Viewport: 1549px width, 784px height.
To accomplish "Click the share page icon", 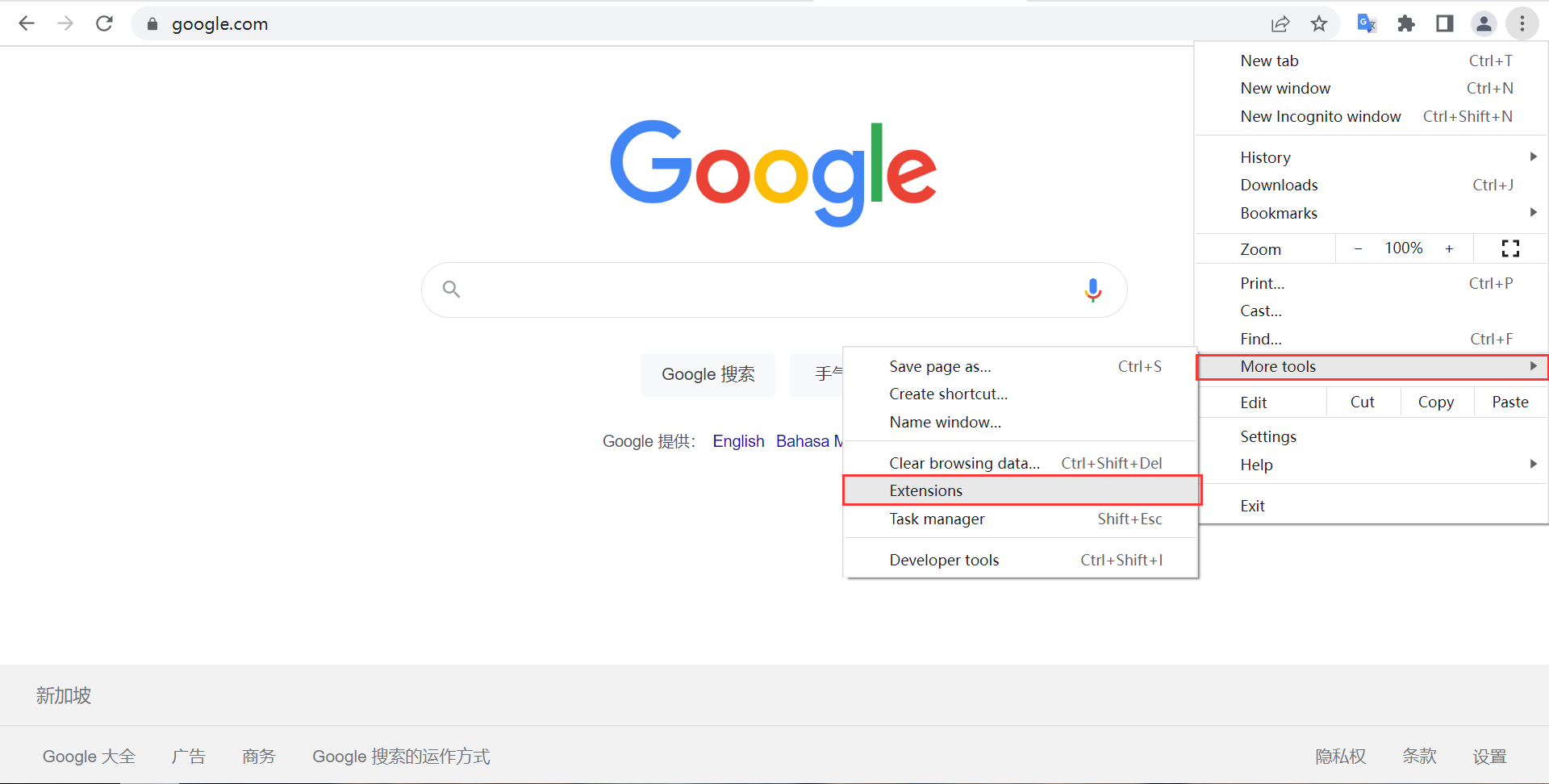I will point(1280,24).
